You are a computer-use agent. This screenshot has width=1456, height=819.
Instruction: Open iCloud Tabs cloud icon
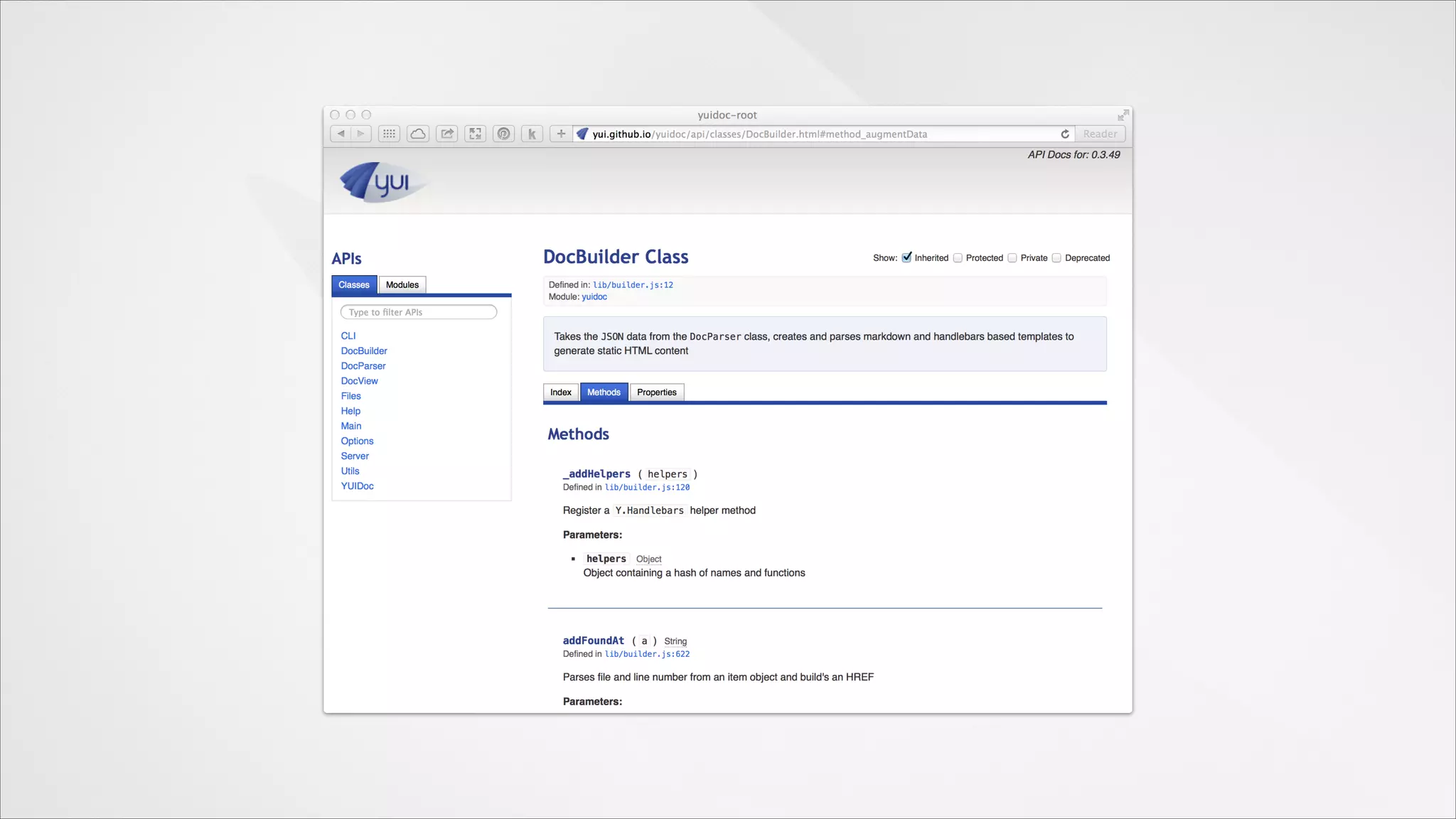tap(418, 134)
